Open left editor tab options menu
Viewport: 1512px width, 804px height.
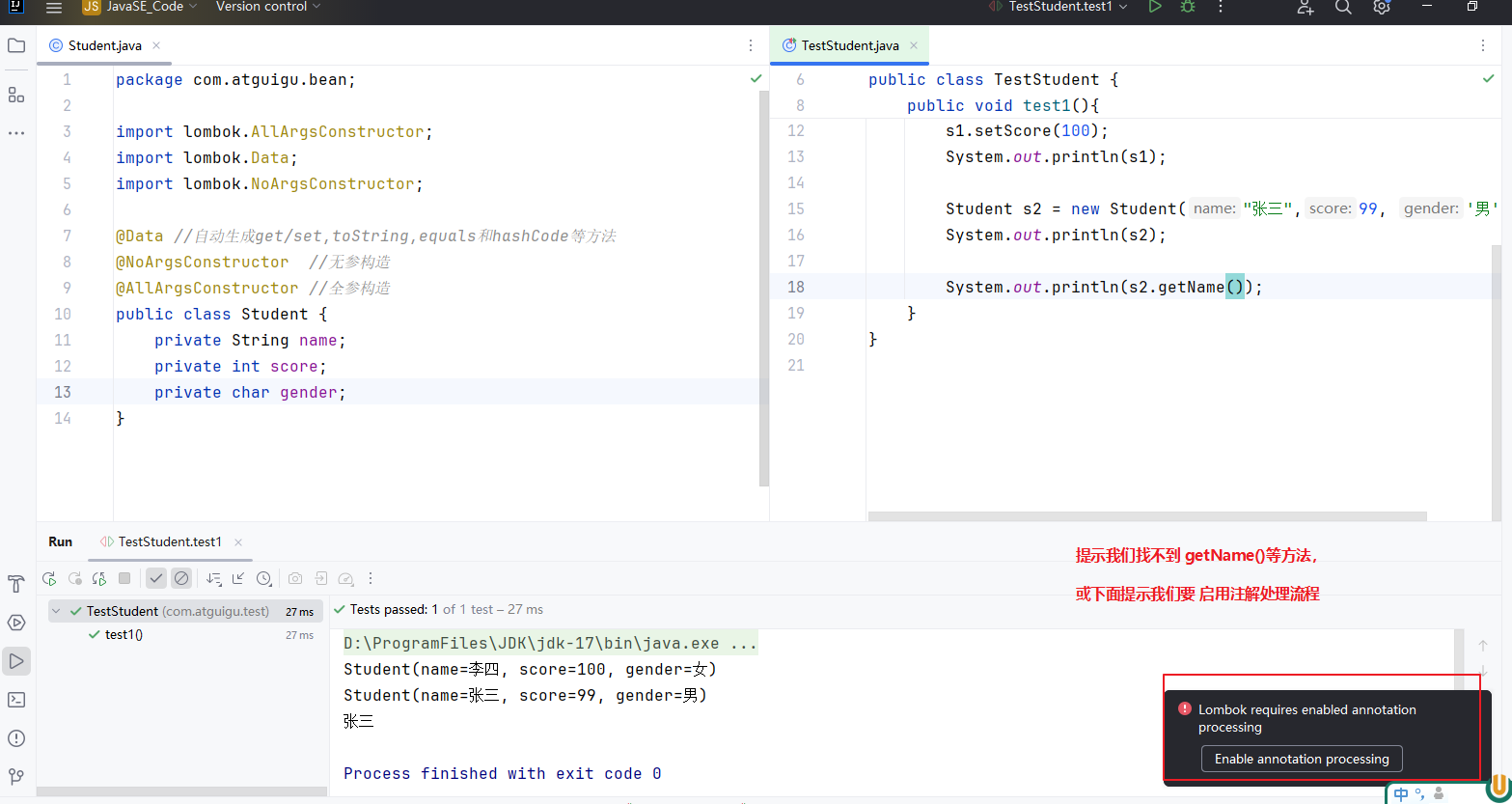point(751,45)
